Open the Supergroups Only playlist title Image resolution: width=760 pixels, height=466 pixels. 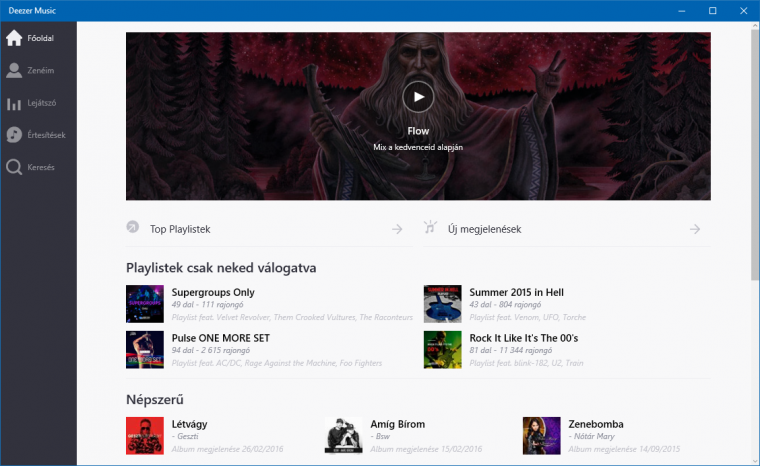213,292
